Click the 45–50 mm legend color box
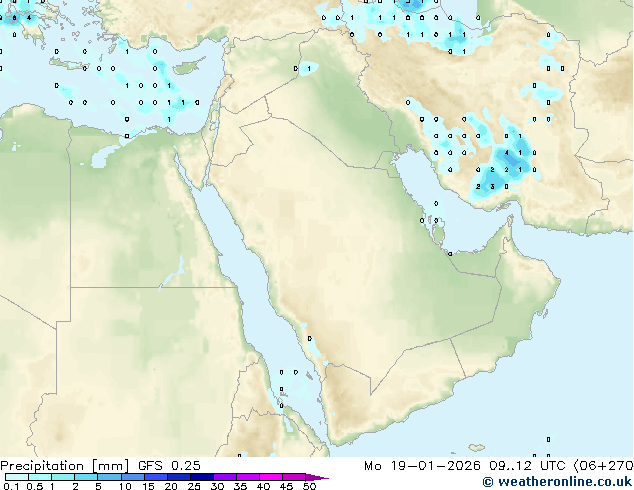The height and width of the screenshot is (490, 634). (294, 477)
